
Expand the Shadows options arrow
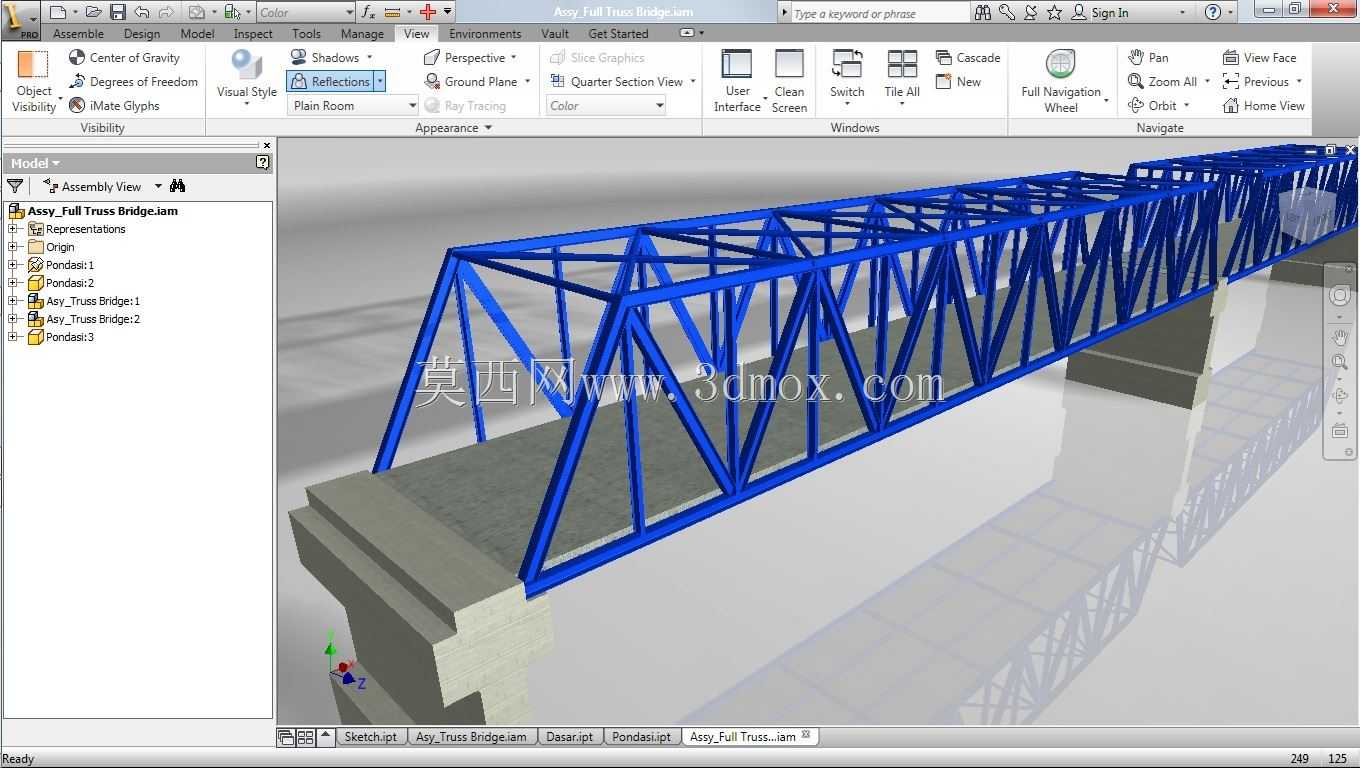point(369,57)
